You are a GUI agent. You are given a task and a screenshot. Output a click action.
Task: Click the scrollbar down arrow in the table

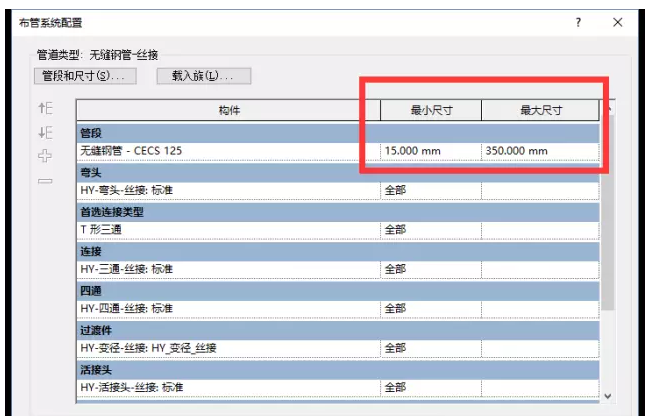click(x=608, y=397)
